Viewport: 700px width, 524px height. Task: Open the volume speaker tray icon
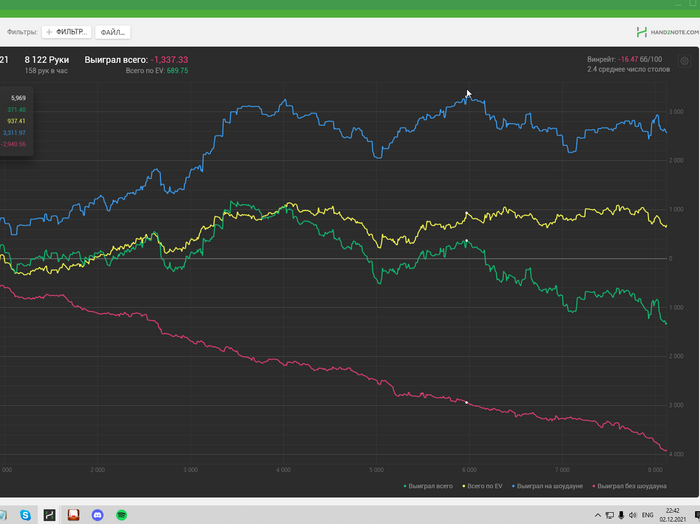click(x=633, y=515)
